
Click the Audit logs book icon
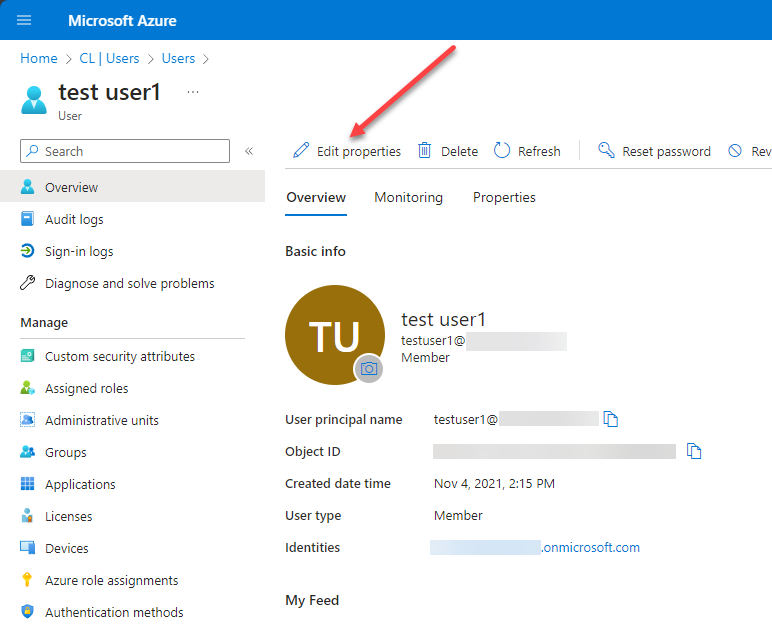click(28, 219)
